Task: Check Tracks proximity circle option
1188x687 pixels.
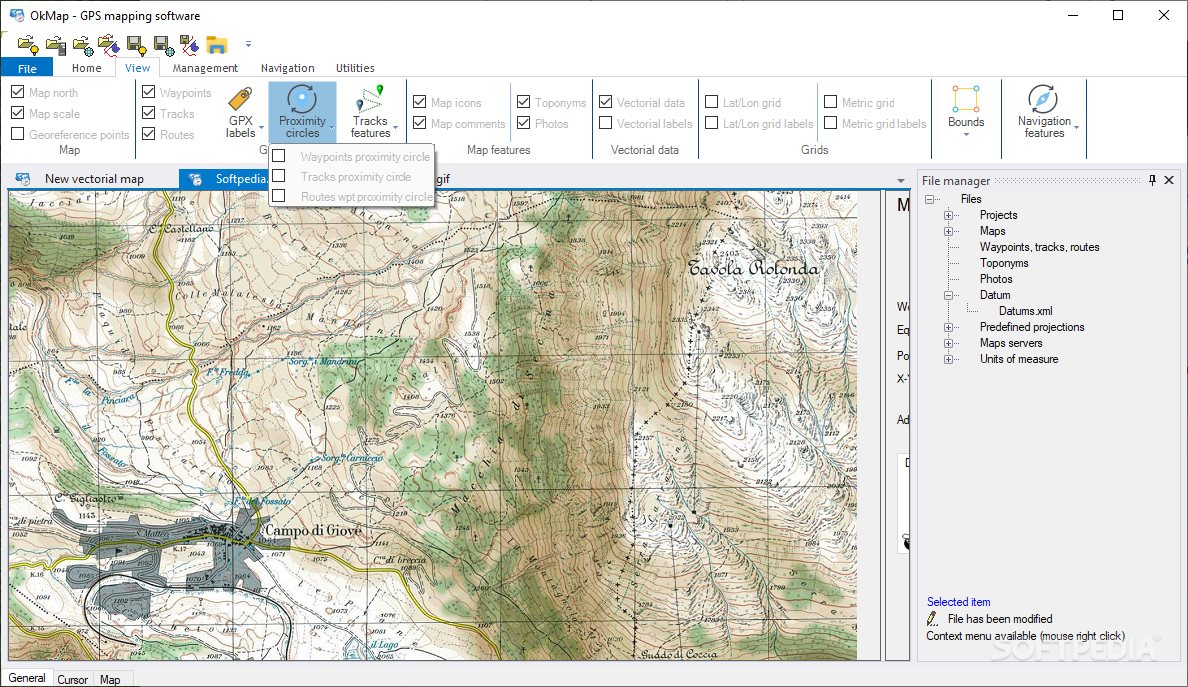Action: [279, 176]
